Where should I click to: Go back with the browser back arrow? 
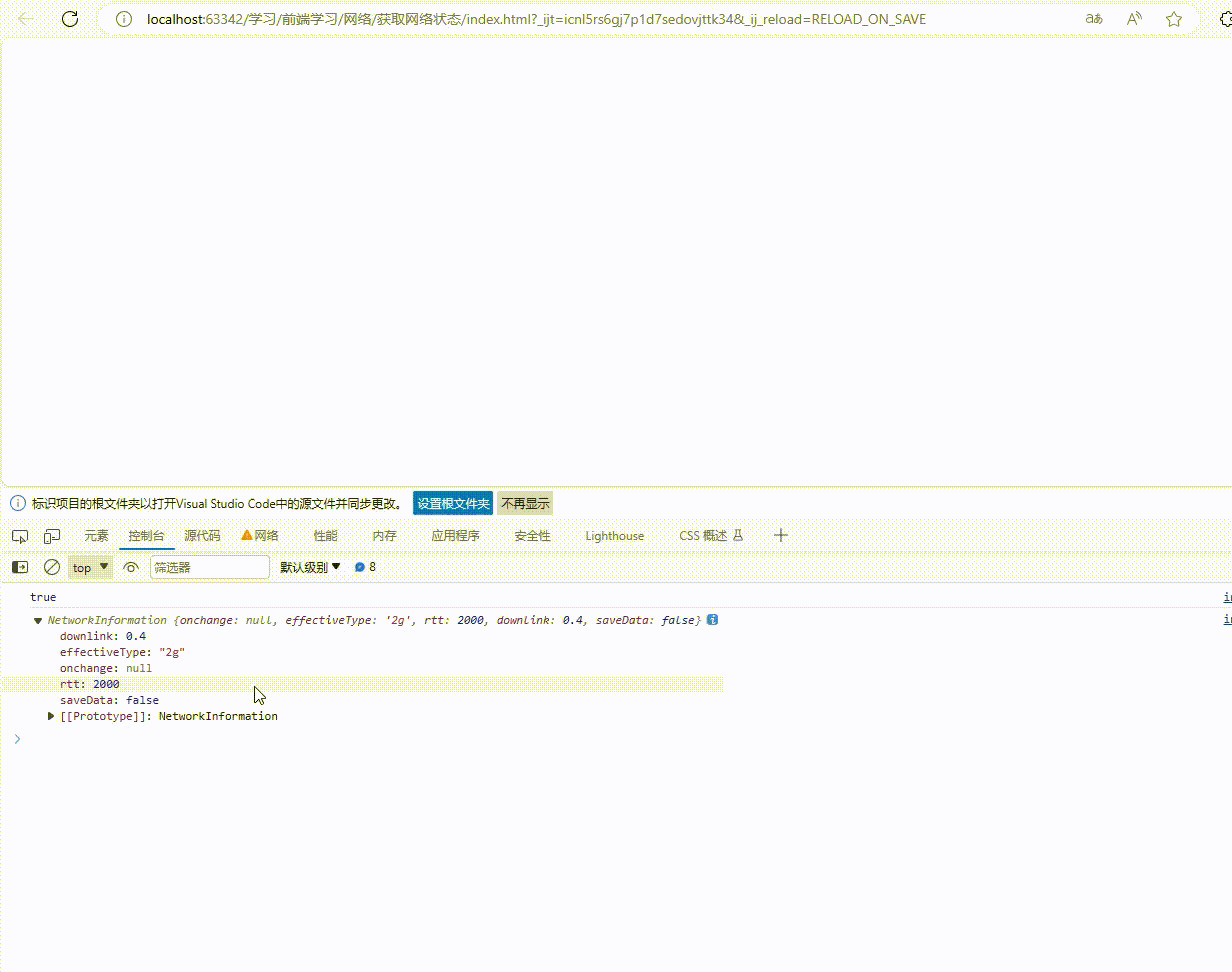[27, 19]
